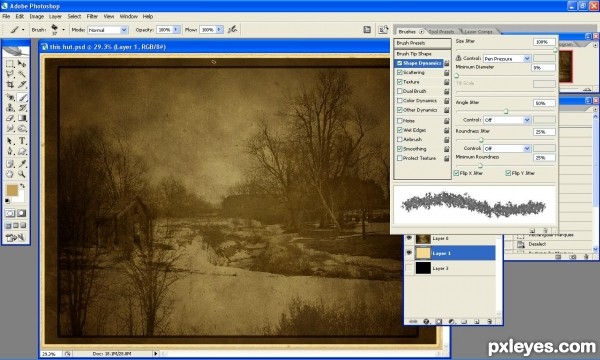
Task: Select the Zoom tool
Action: pyautogui.click(x=22, y=174)
